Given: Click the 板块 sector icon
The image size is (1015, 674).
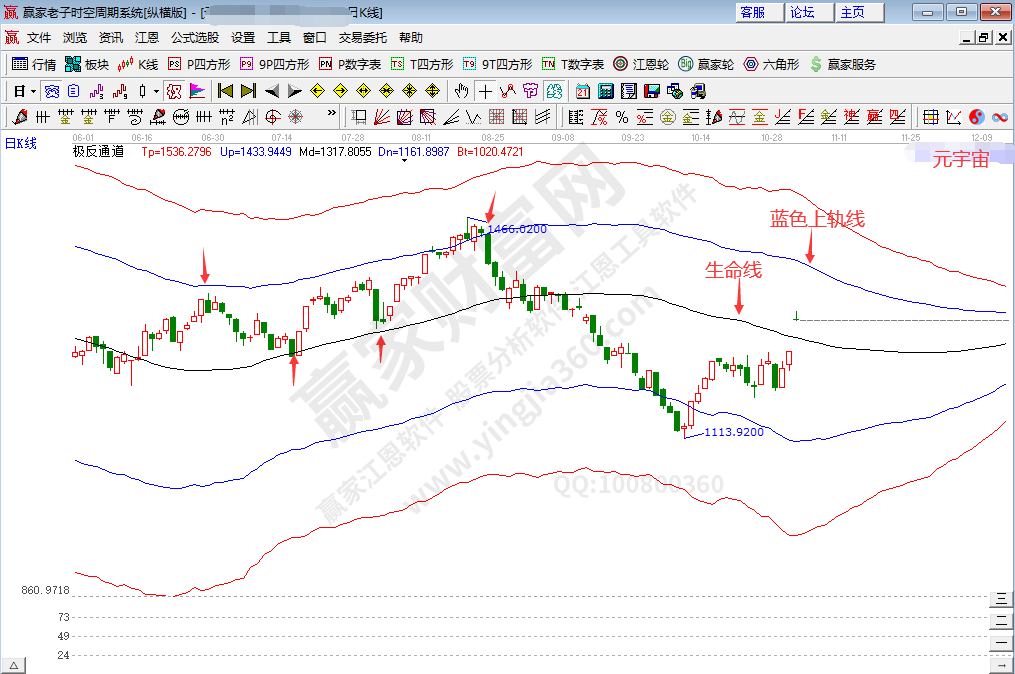Looking at the screenshot, I should coord(86,64).
